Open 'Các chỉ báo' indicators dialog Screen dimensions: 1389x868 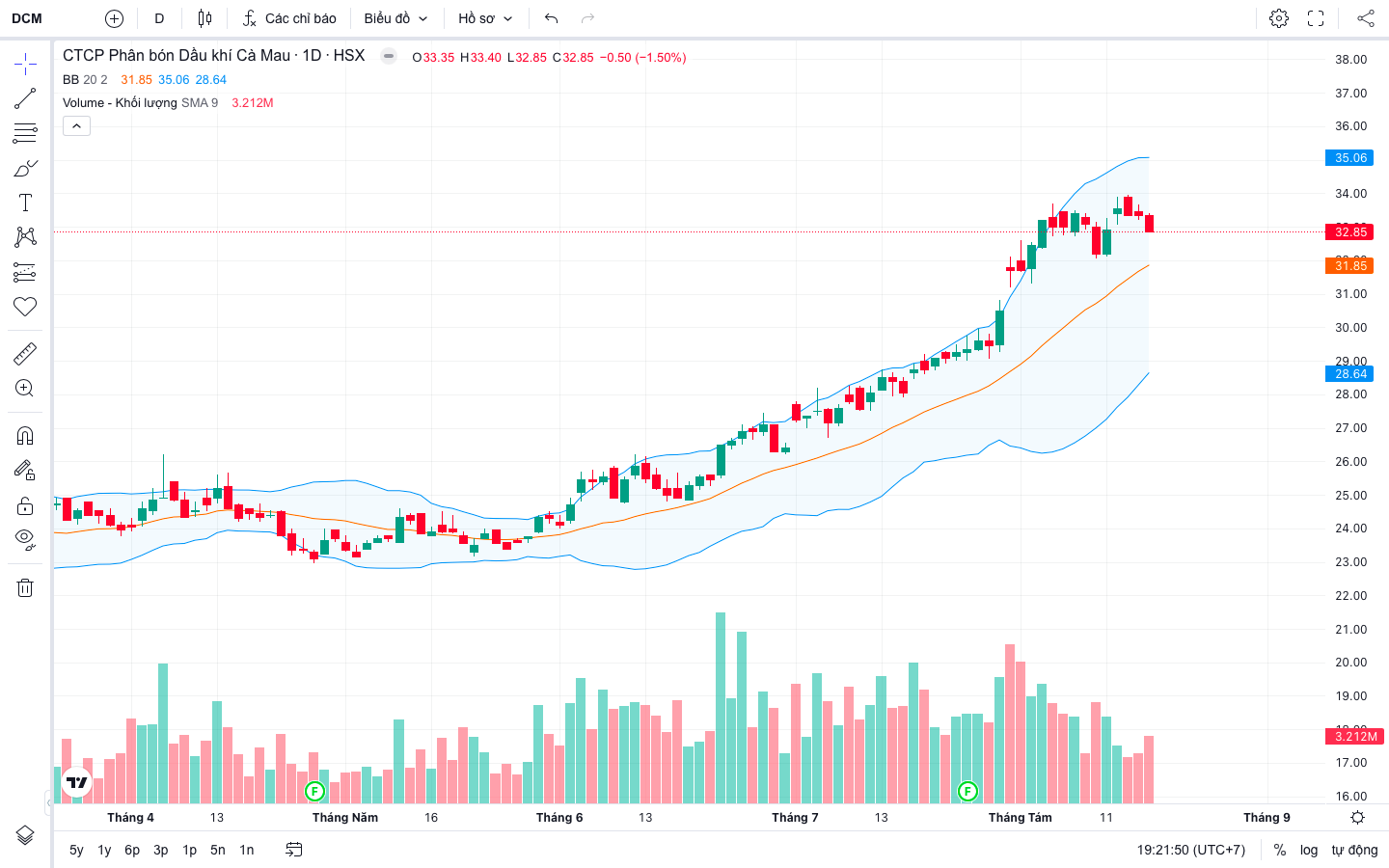289,18
